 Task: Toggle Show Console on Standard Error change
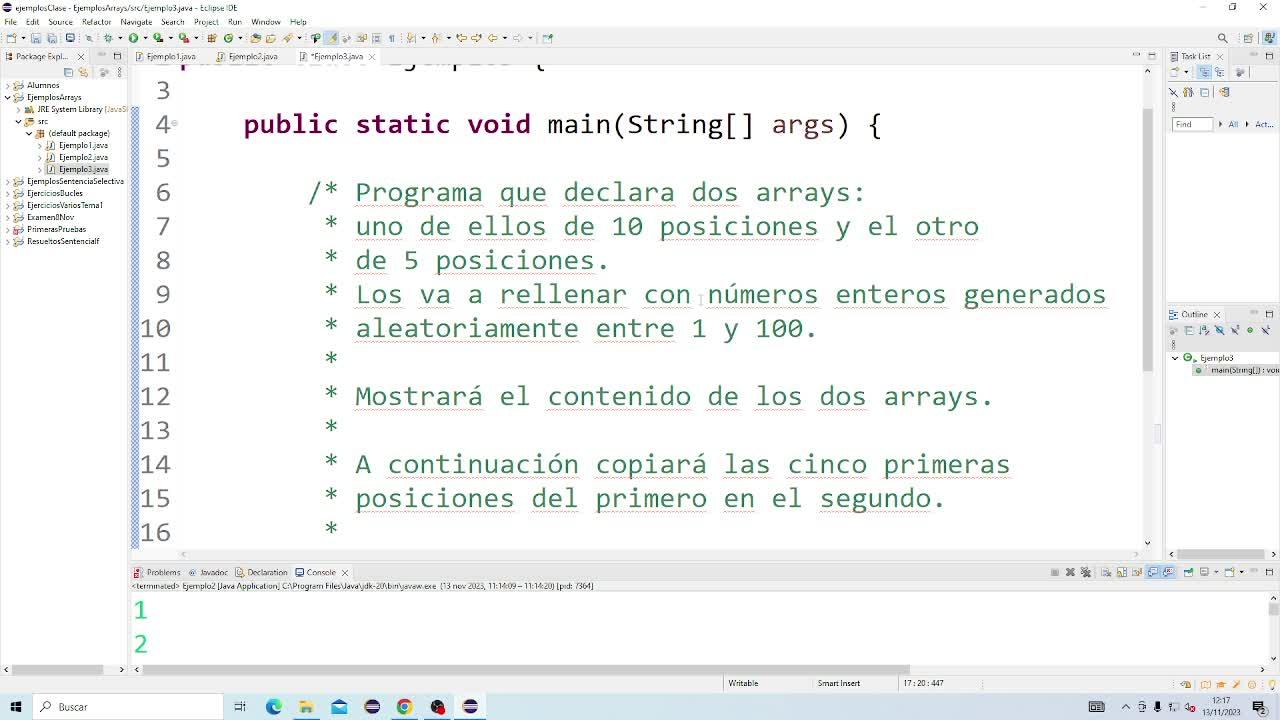(x=1167, y=572)
